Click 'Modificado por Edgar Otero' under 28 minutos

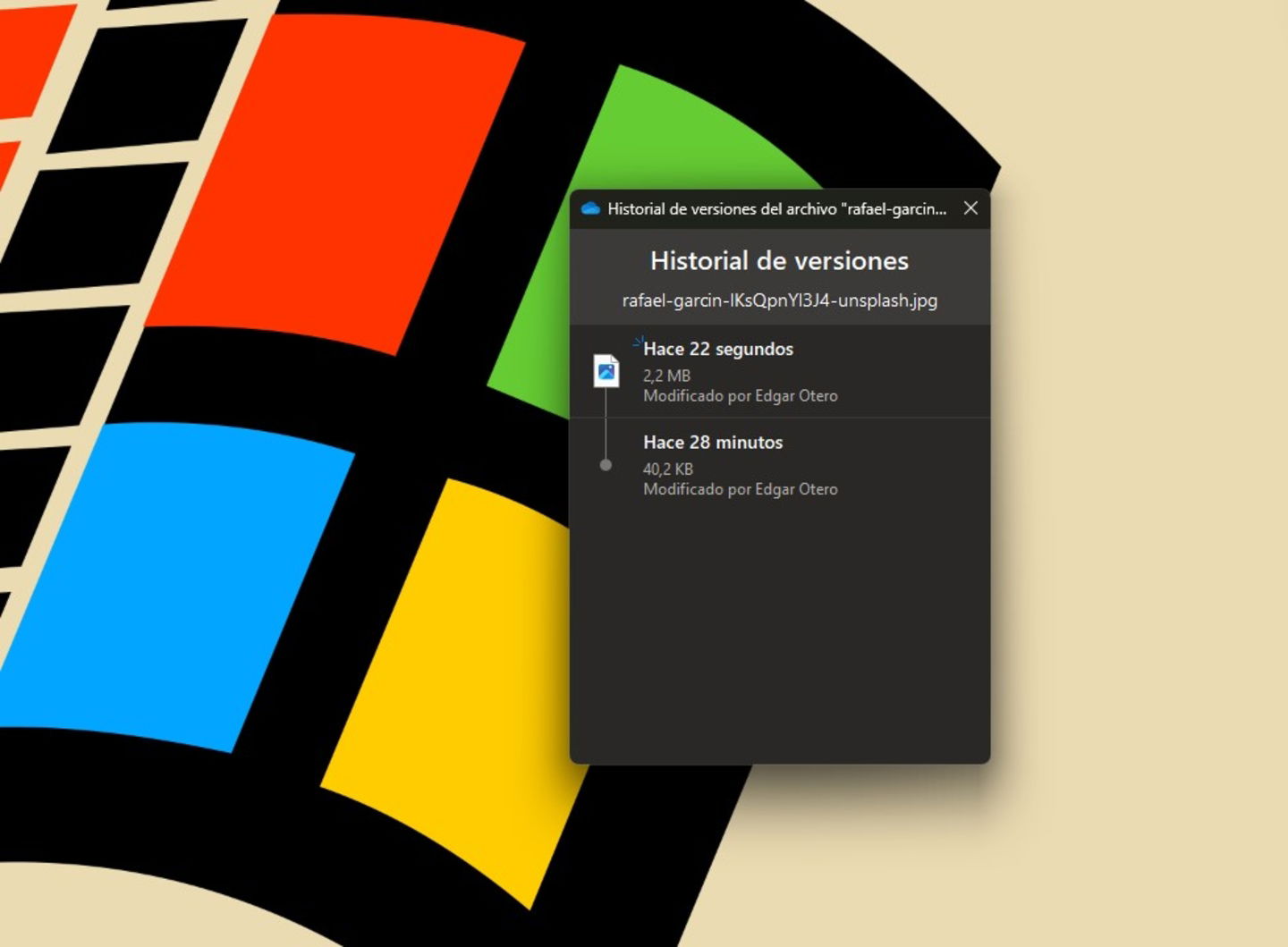[x=741, y=489]
